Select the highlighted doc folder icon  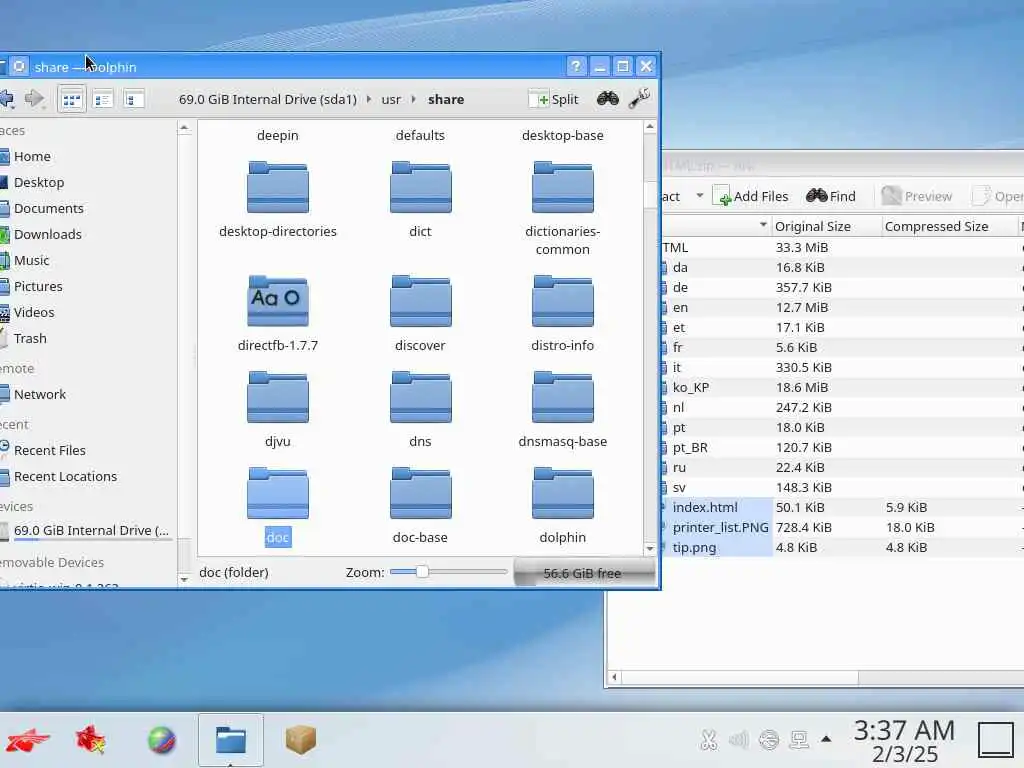pos(278,493)
